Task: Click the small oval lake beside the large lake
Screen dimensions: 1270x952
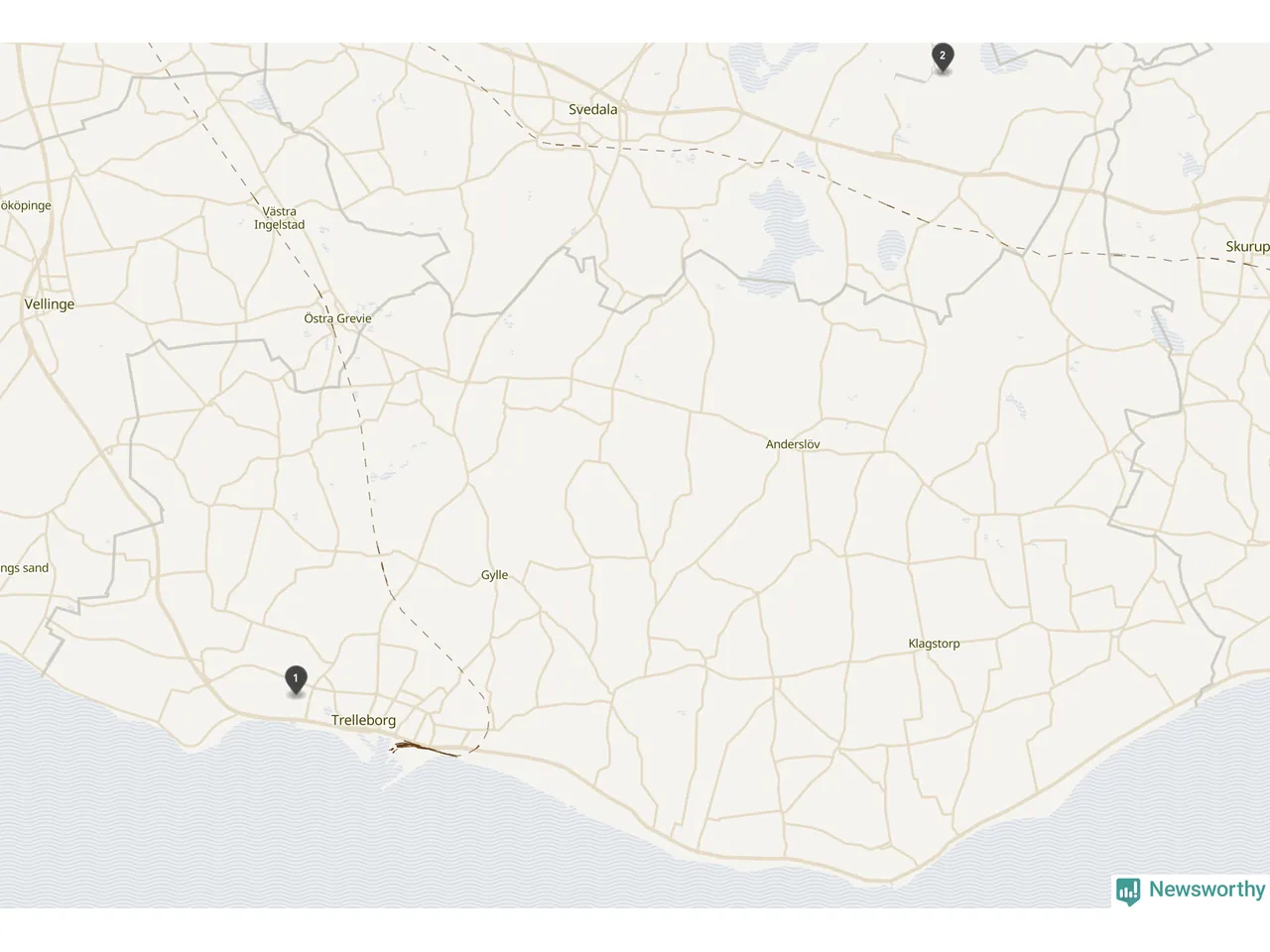Action: 893,250
